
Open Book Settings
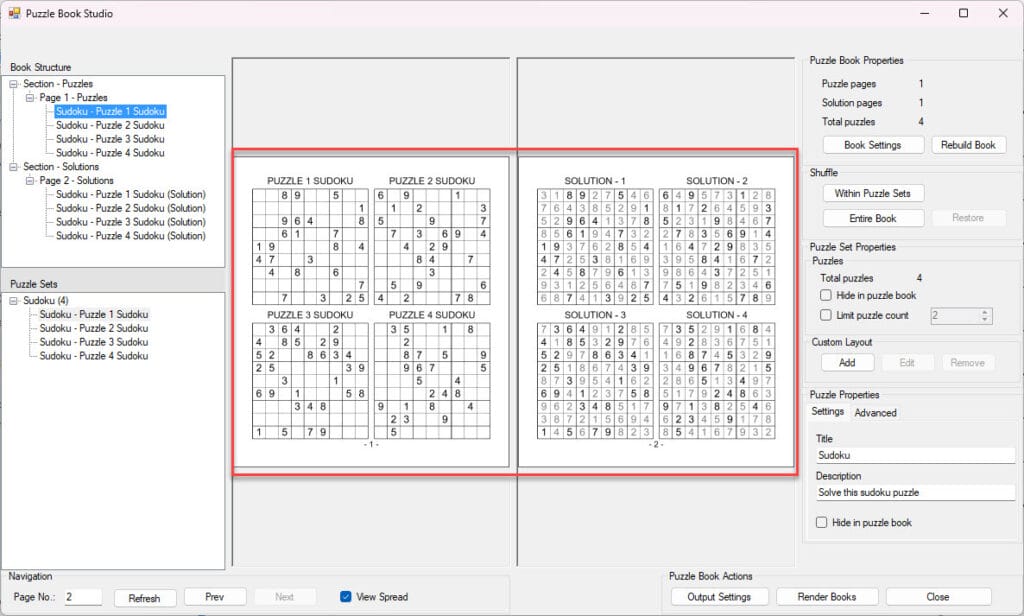coord(872,145)
